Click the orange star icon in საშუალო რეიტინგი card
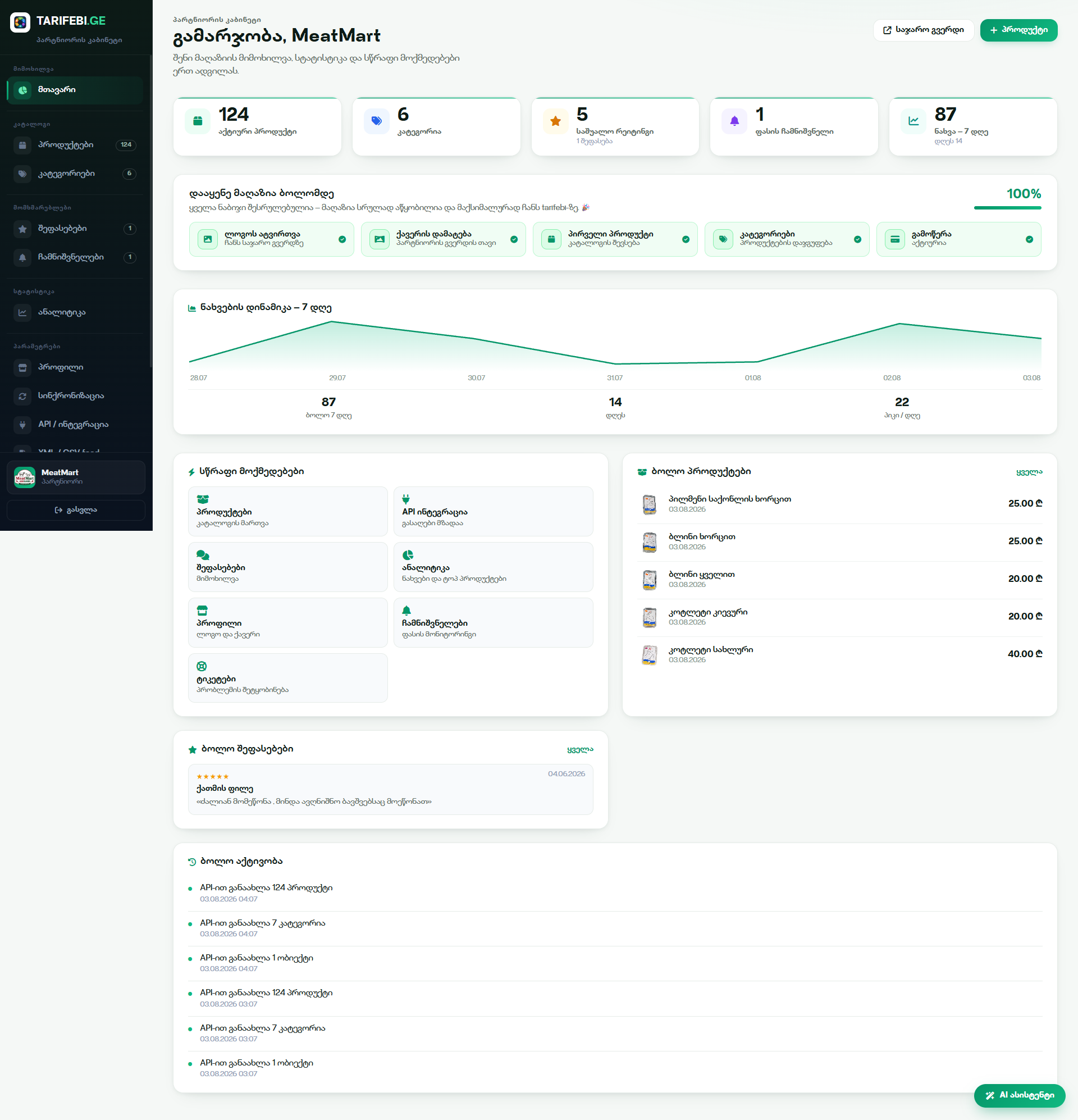Viewport: 1078px width, 1120px height. [555, 121]
